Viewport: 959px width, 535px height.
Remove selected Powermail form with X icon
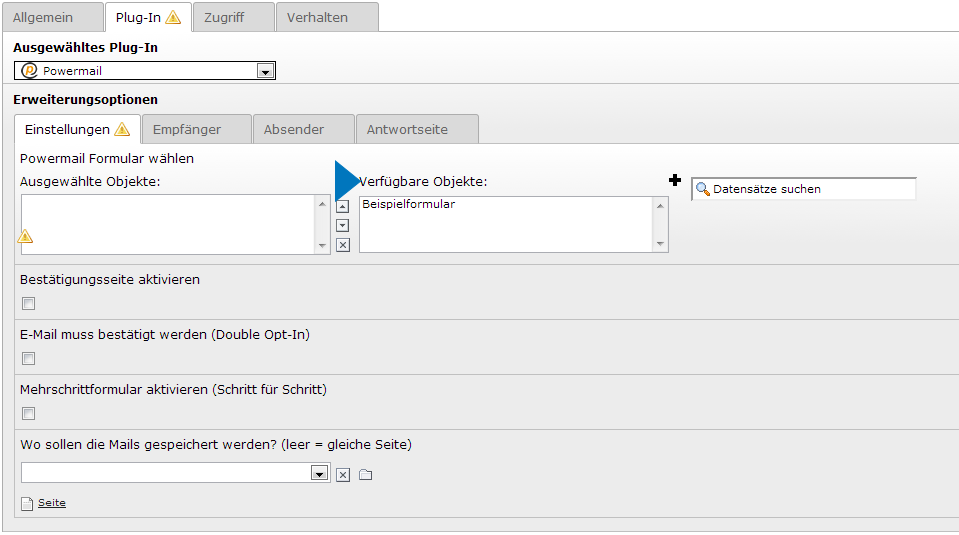point(343,245)
